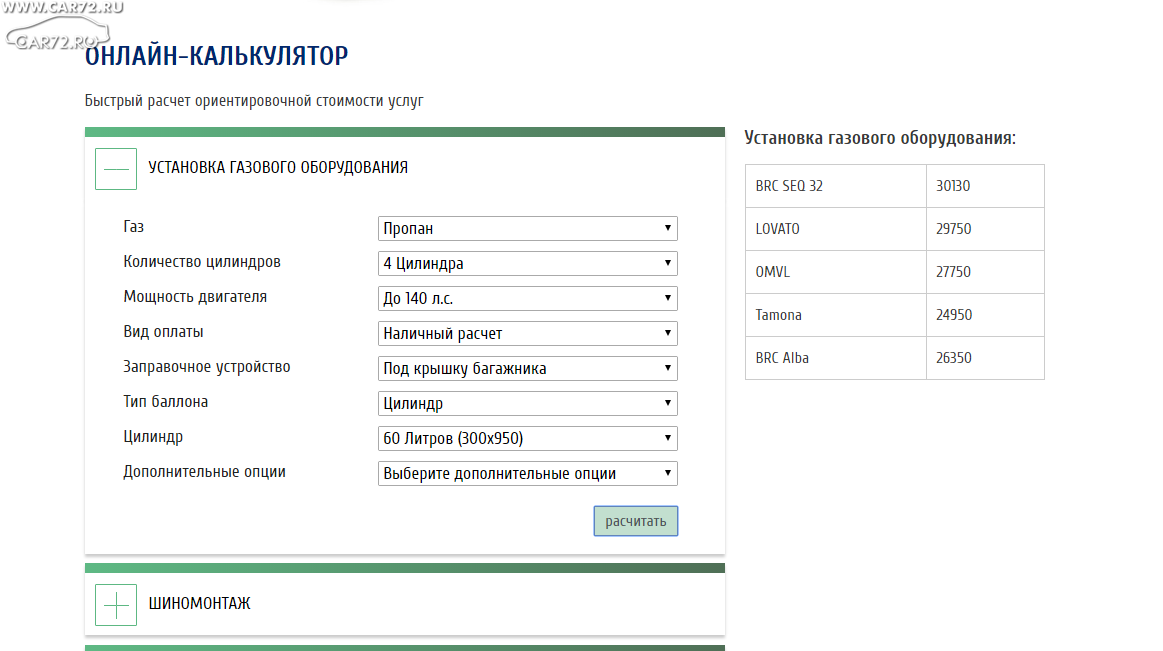Screen dimensions: 1163x651
Task: Click the УСТАНОВКА ГАЗОВОГО ОБОРУДОВАНИЯ section title
Action: point(278,168)
